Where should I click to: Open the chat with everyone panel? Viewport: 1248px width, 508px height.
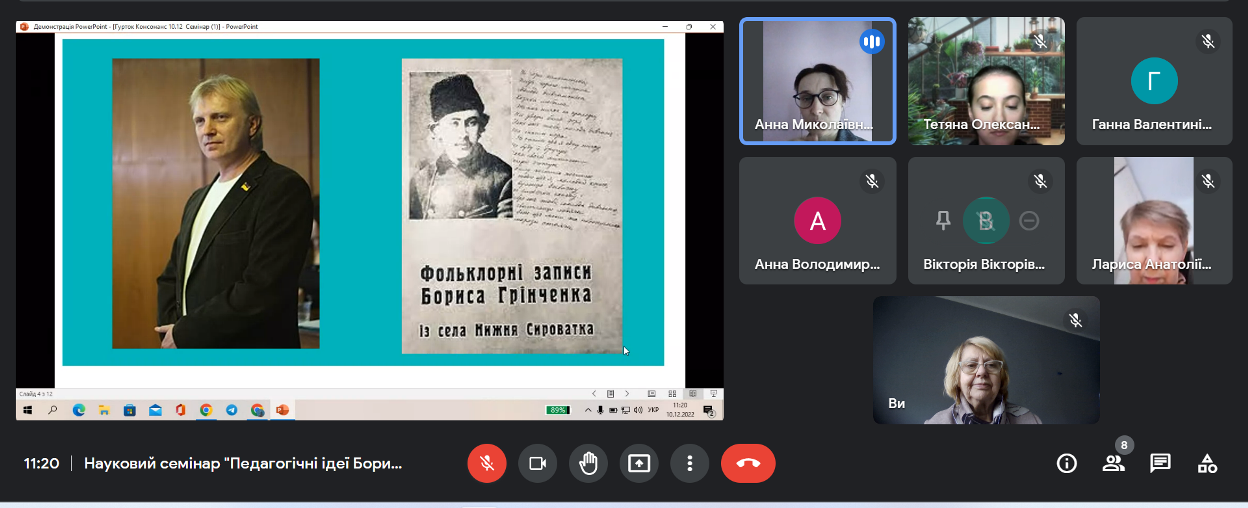1160,463
